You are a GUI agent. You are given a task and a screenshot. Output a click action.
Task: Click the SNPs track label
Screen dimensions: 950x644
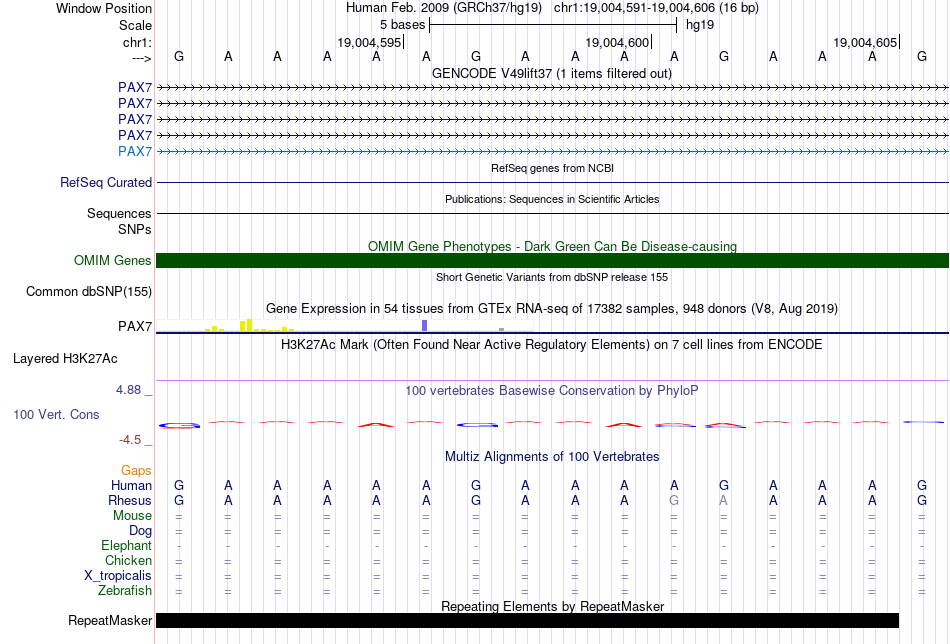point(135,230)
